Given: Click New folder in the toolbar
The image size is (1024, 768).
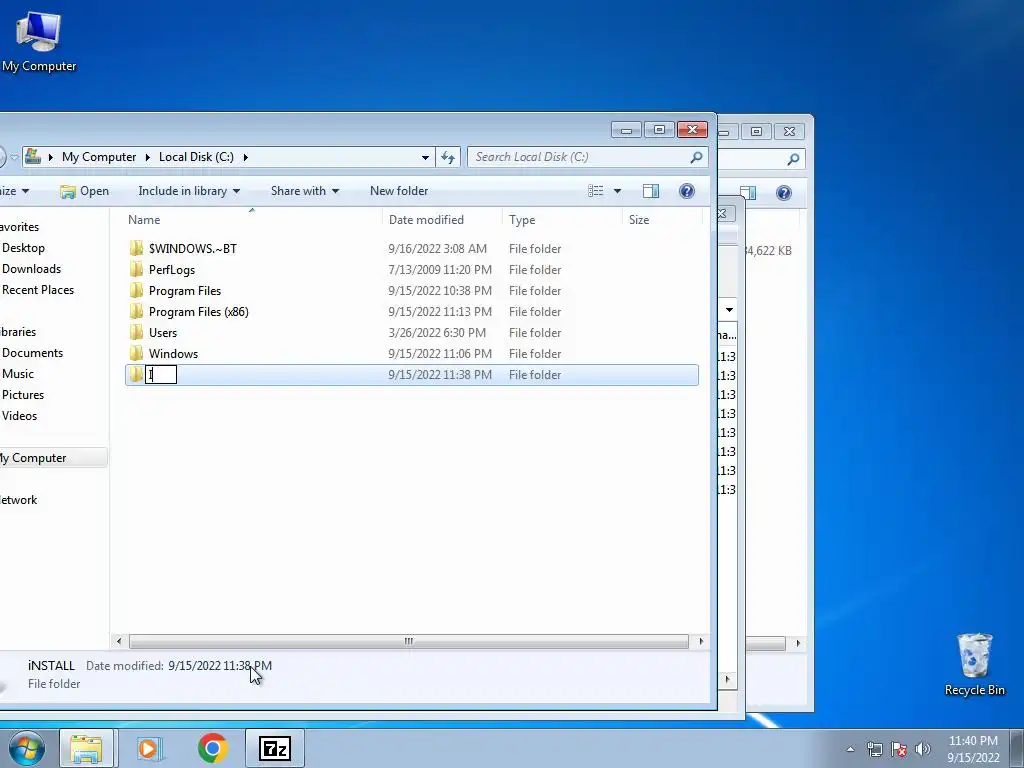Looking at the screenshot, I should [x=399, y=191].
